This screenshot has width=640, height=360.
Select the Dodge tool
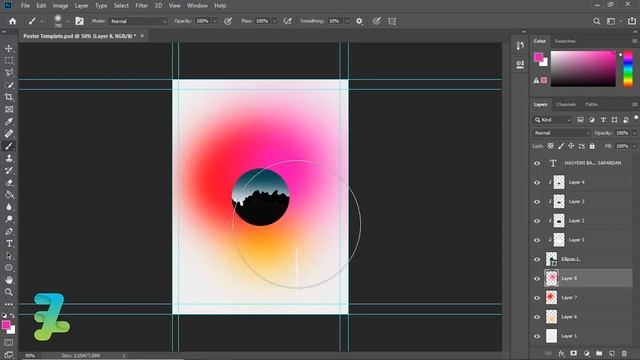[9, 219]
